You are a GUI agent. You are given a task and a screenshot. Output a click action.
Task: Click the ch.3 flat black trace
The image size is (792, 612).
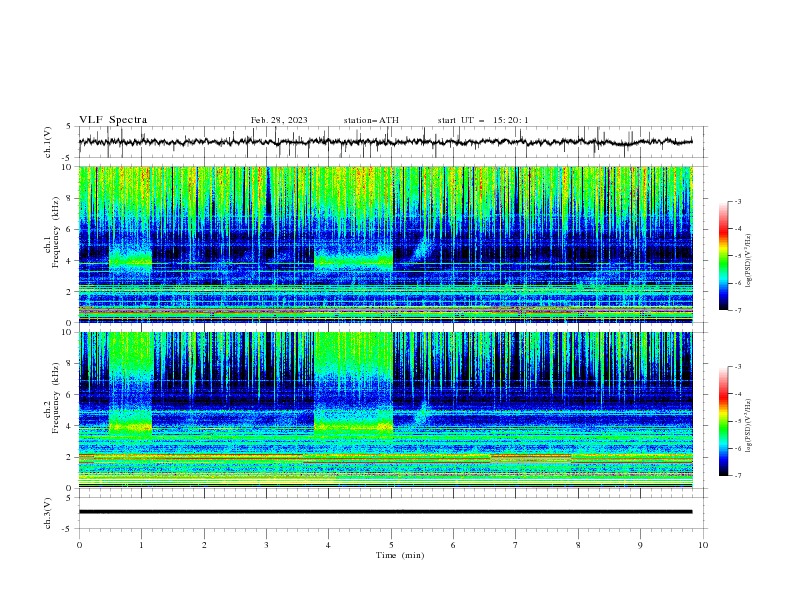point(386,512)
